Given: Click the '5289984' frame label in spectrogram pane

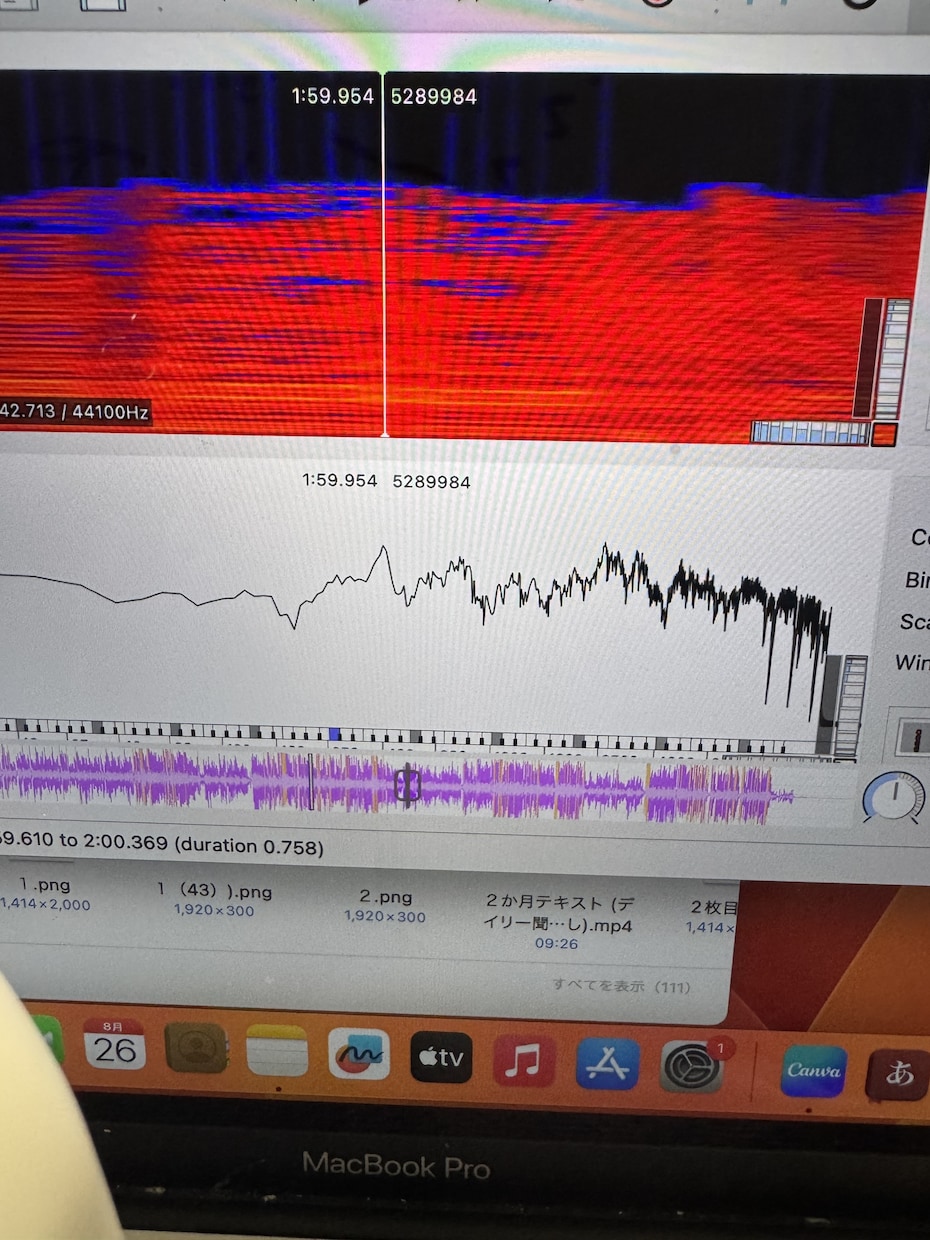Looking at the screenshot, I should (x=433, y=96).
